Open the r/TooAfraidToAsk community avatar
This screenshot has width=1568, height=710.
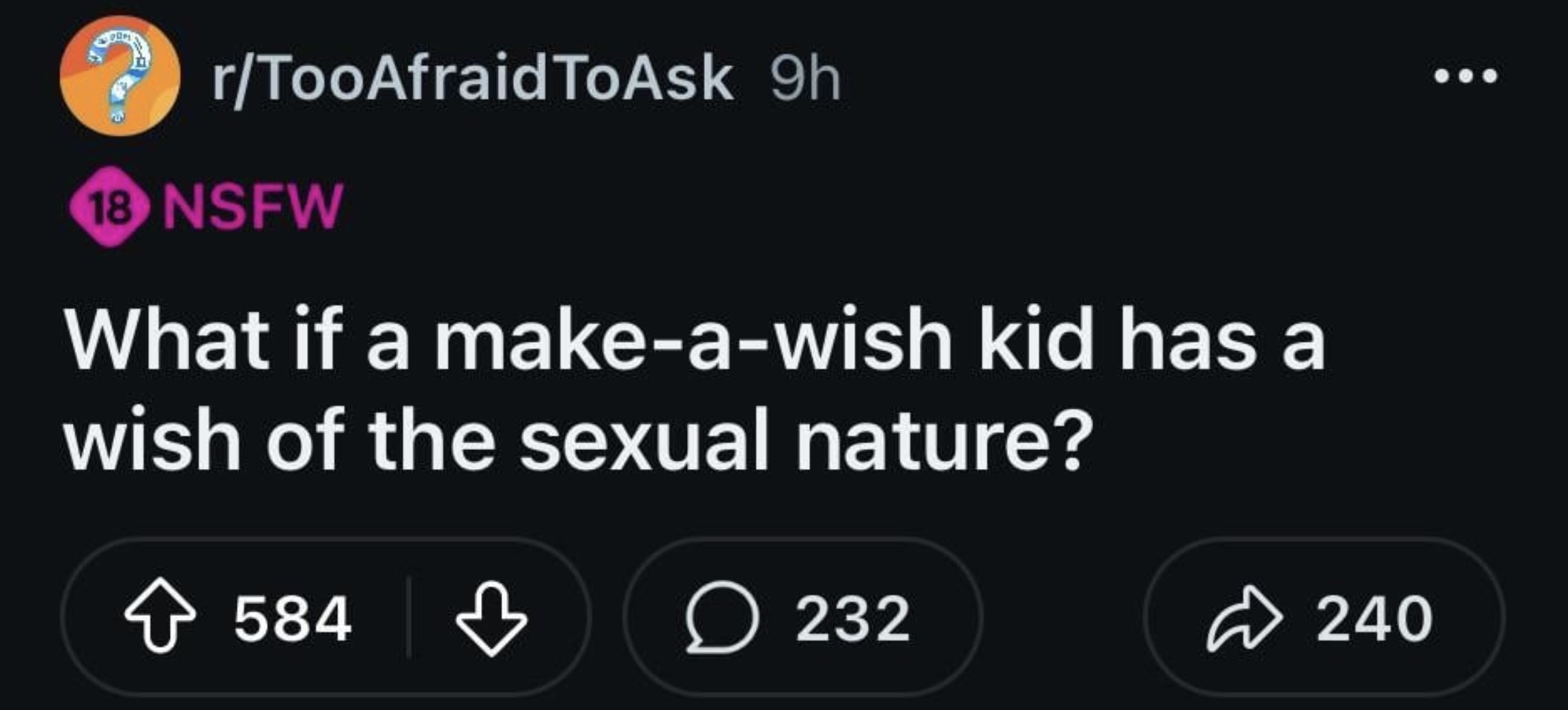(x=120, y=76)
